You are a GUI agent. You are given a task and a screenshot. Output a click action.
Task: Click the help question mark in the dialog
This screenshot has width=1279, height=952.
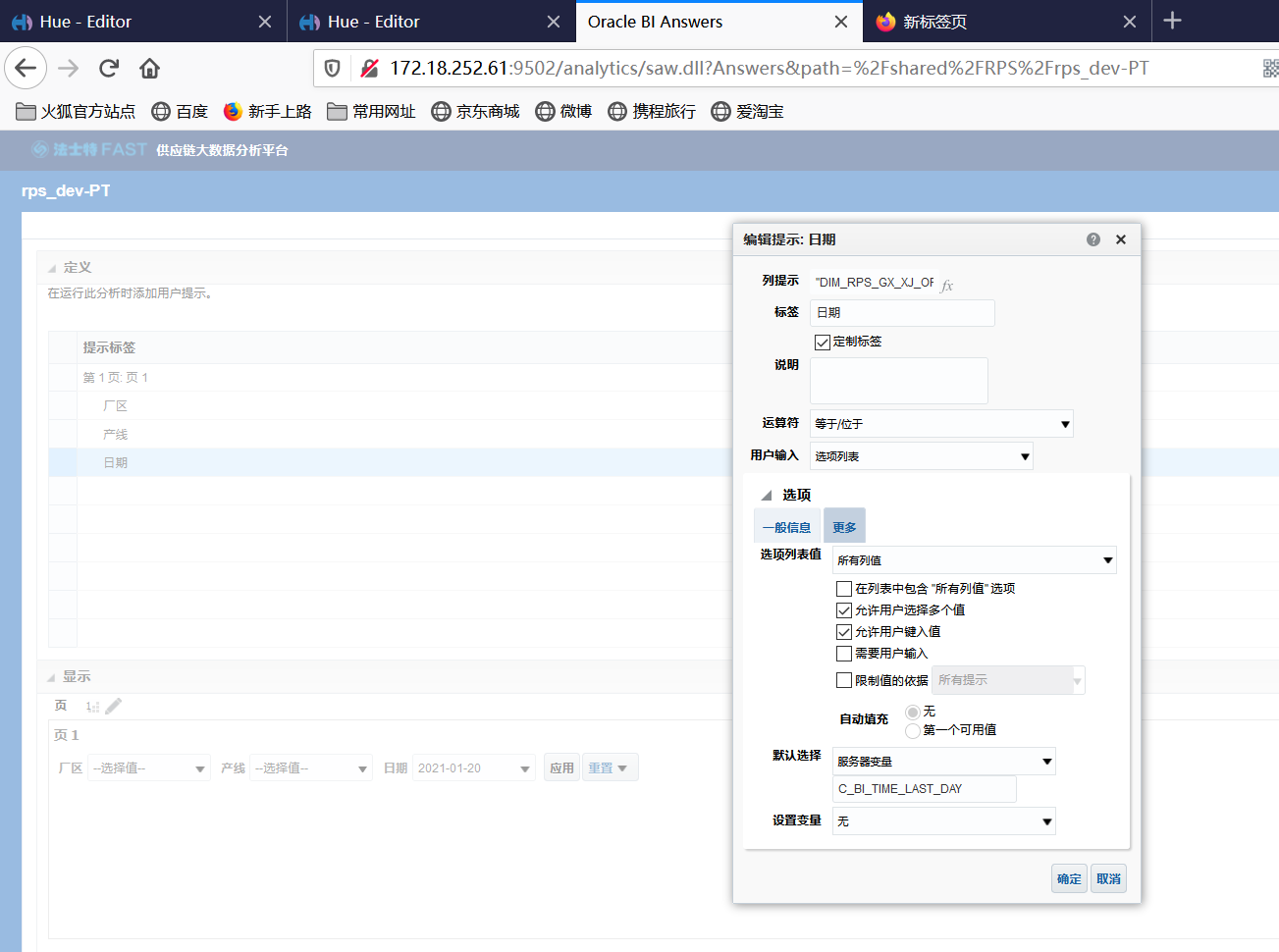click(1092, 238)
